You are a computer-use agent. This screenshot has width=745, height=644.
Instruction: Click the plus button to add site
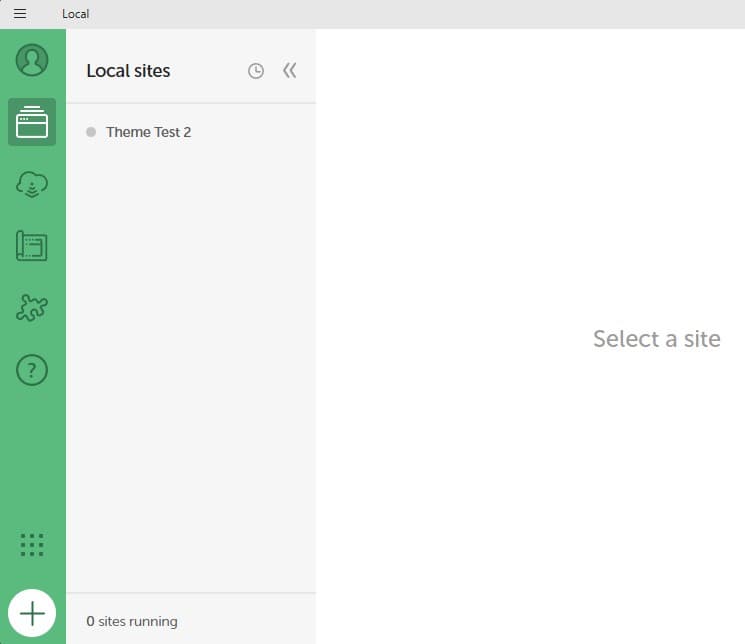(32, 613)
